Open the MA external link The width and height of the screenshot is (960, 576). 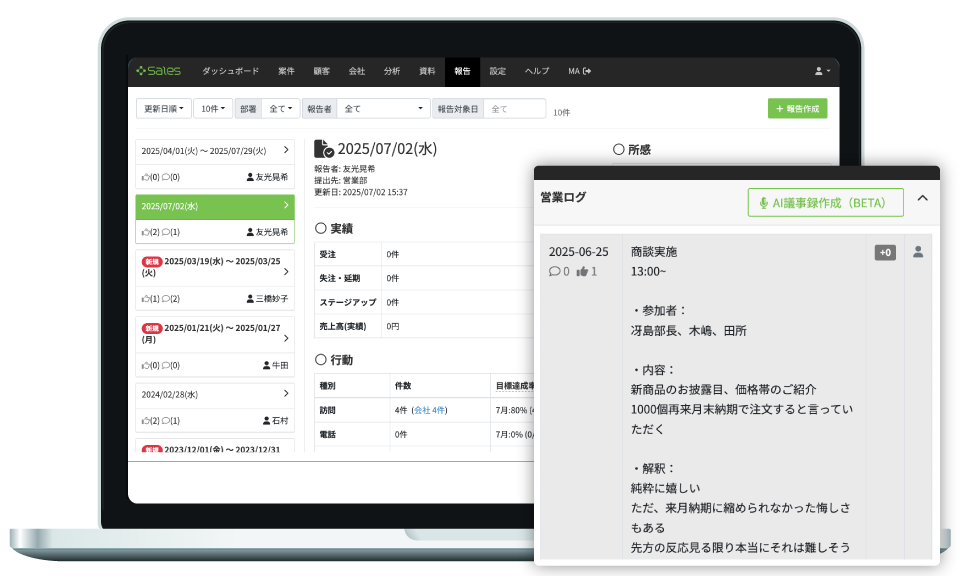580,71
